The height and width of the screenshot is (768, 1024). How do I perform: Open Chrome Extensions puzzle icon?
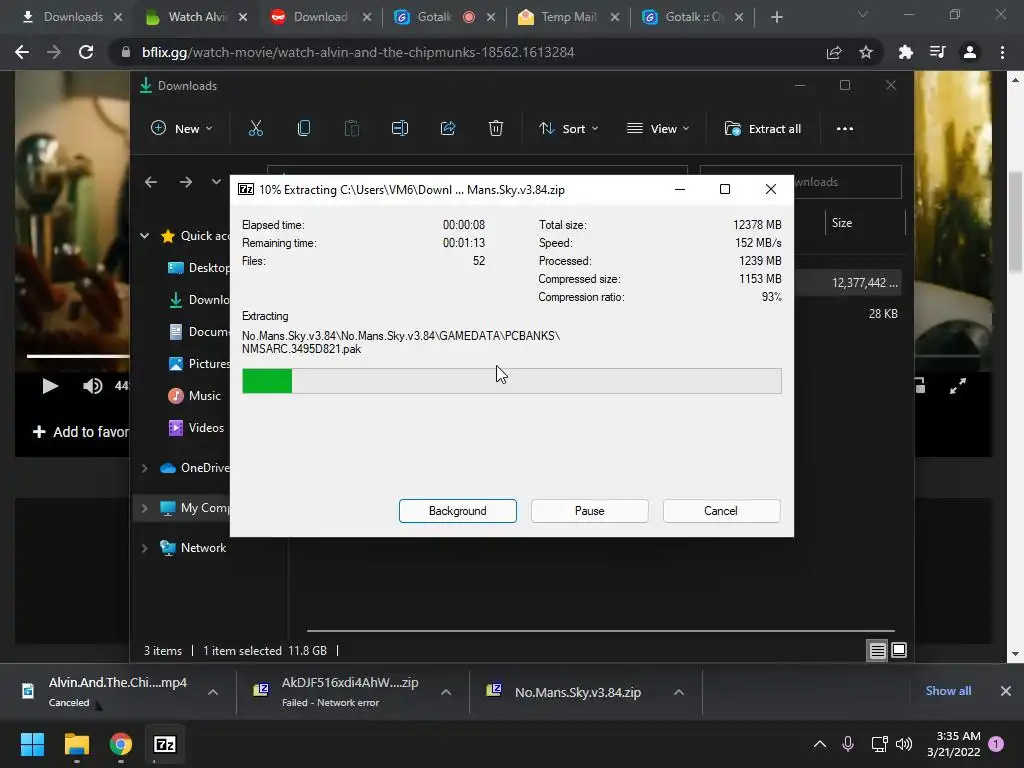click(905, 52)
